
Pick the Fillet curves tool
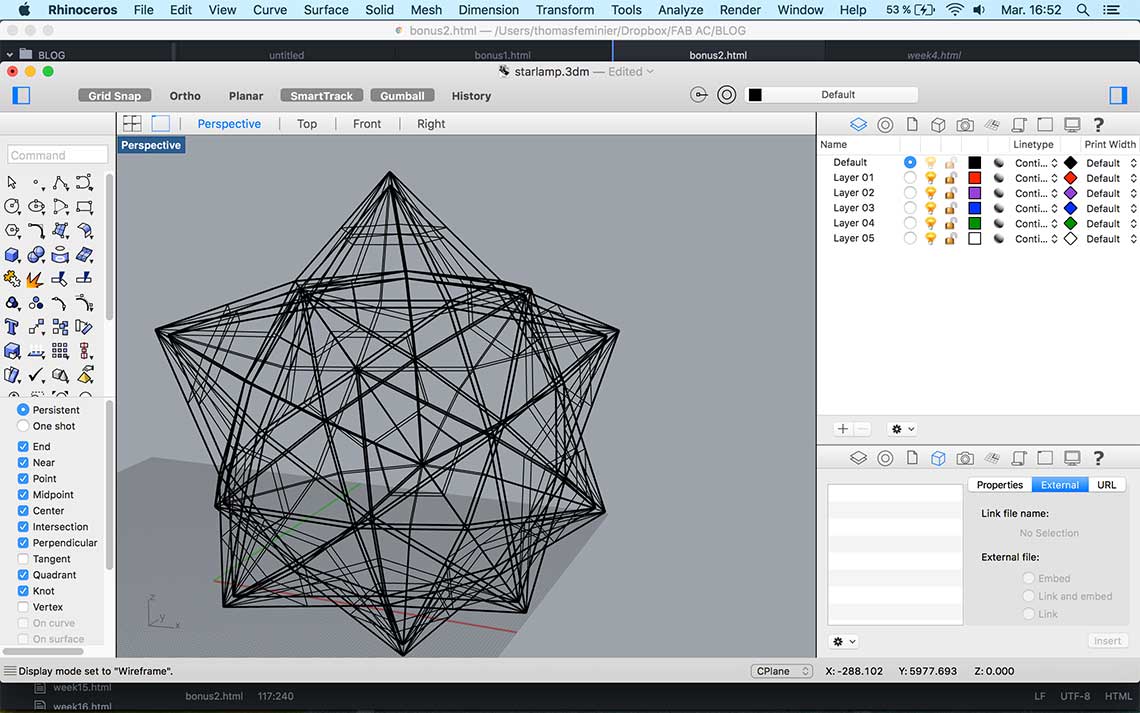pyautogui.click(x=36, y=230)
